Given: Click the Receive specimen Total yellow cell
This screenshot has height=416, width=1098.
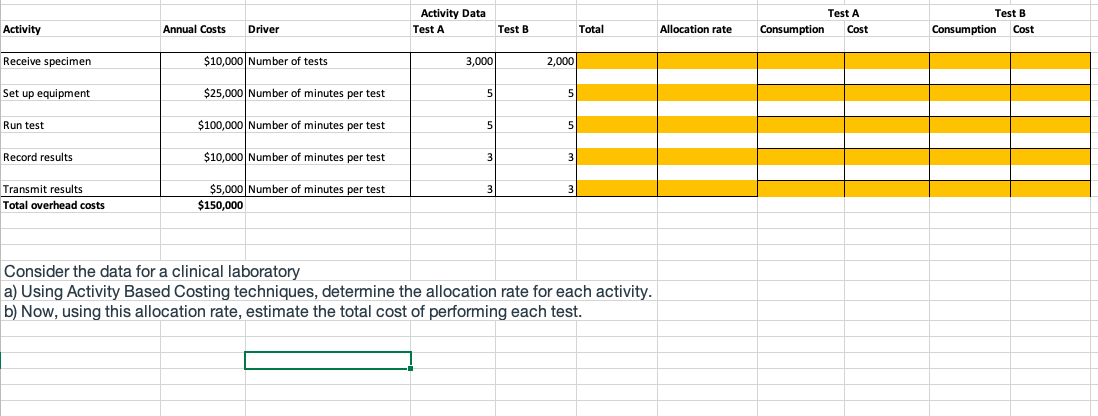Looking at the screenshot, I should click(617, 61).
